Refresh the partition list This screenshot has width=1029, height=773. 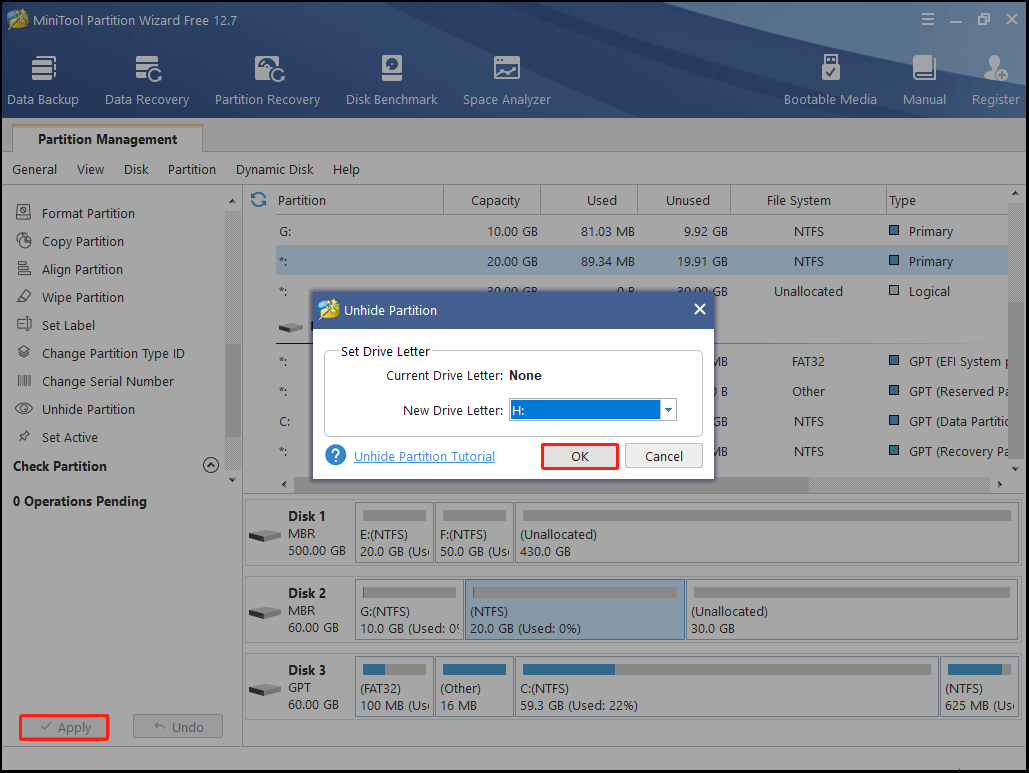click(259, 199)
